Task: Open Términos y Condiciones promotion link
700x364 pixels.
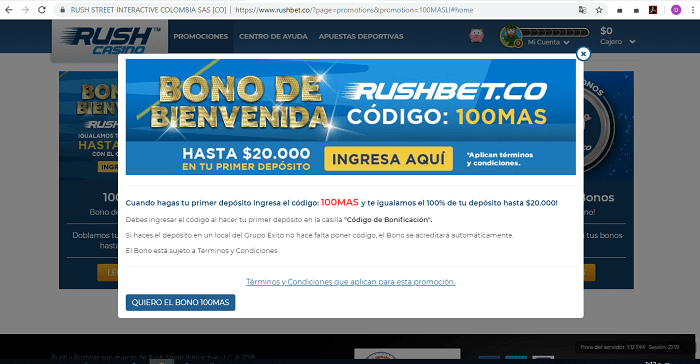Action: pyautogui.click(x=350, y=282)
